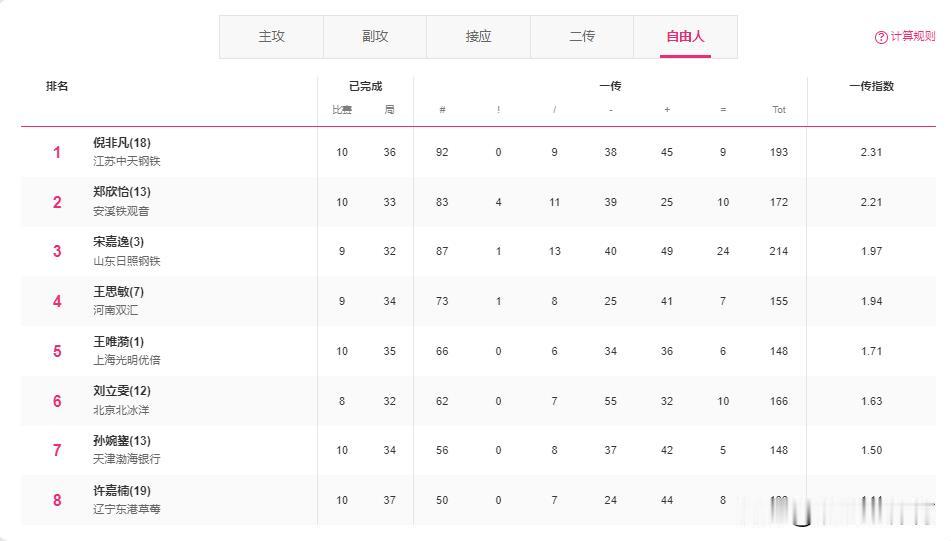The height and width of the screenshot is (541, 951).
Task: Click the 一传指数 column header
Action: 871,86
